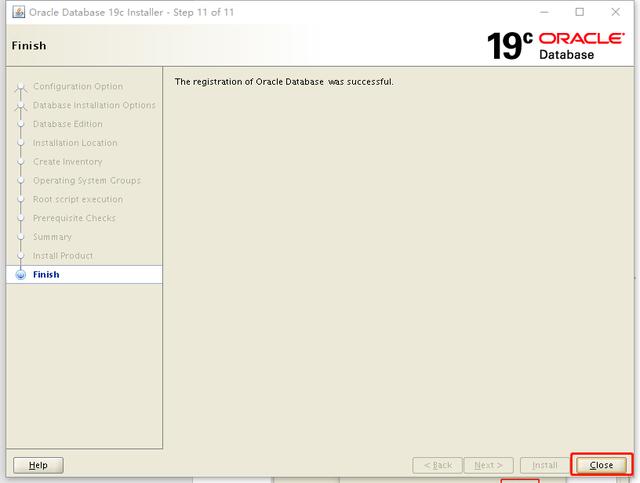
Task: Select the Finish step in sidebar
Action: click(84, 274)
